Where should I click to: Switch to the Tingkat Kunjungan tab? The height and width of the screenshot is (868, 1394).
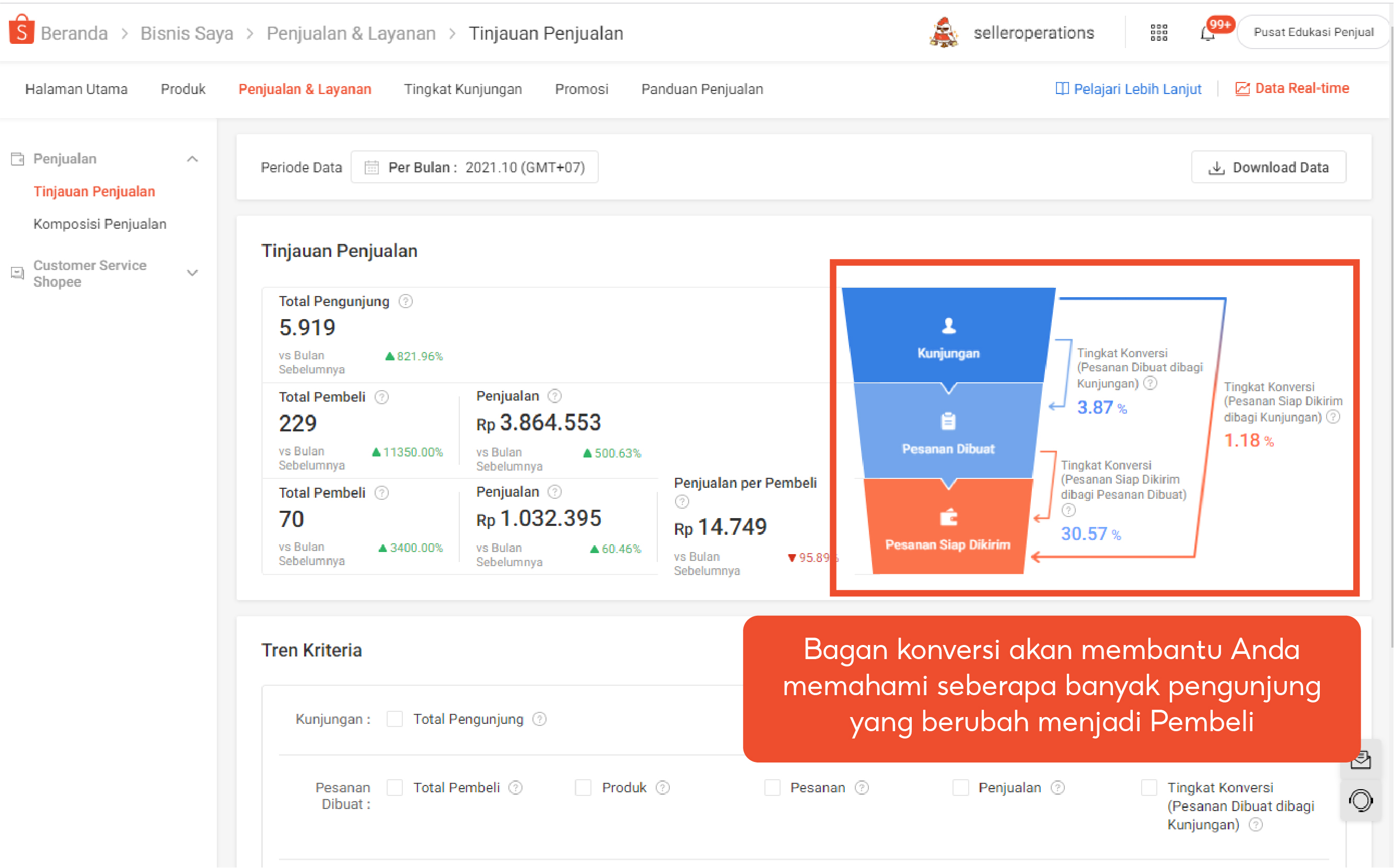point(463,89)
